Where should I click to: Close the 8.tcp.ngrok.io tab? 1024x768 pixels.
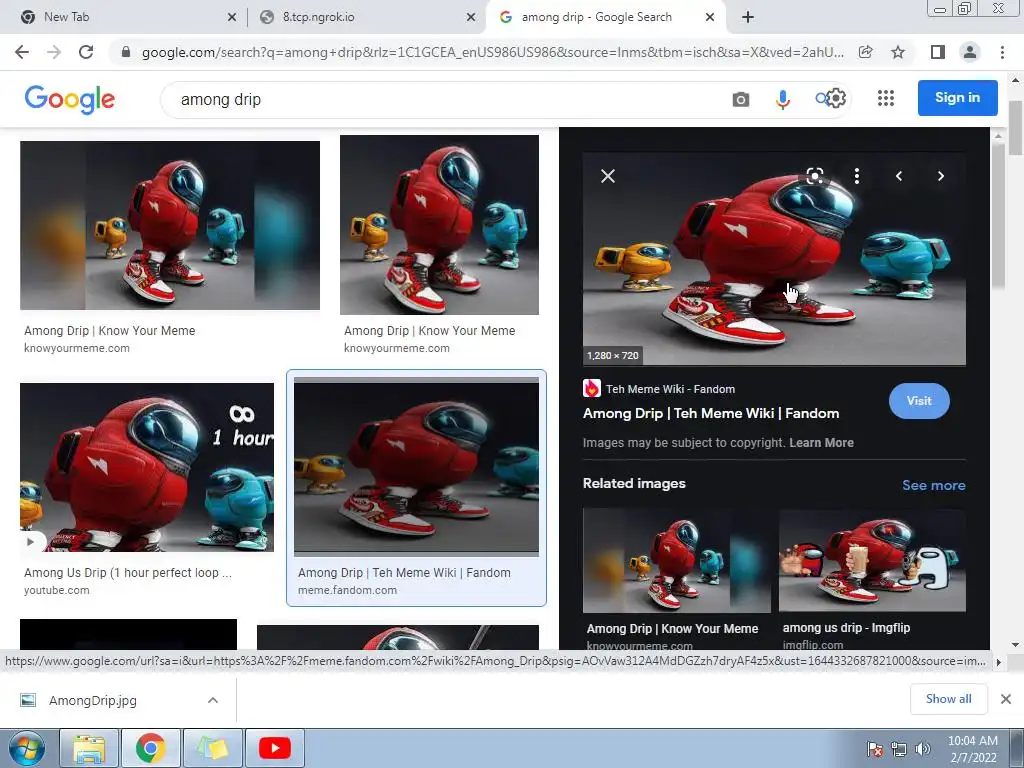click(471, 18)
